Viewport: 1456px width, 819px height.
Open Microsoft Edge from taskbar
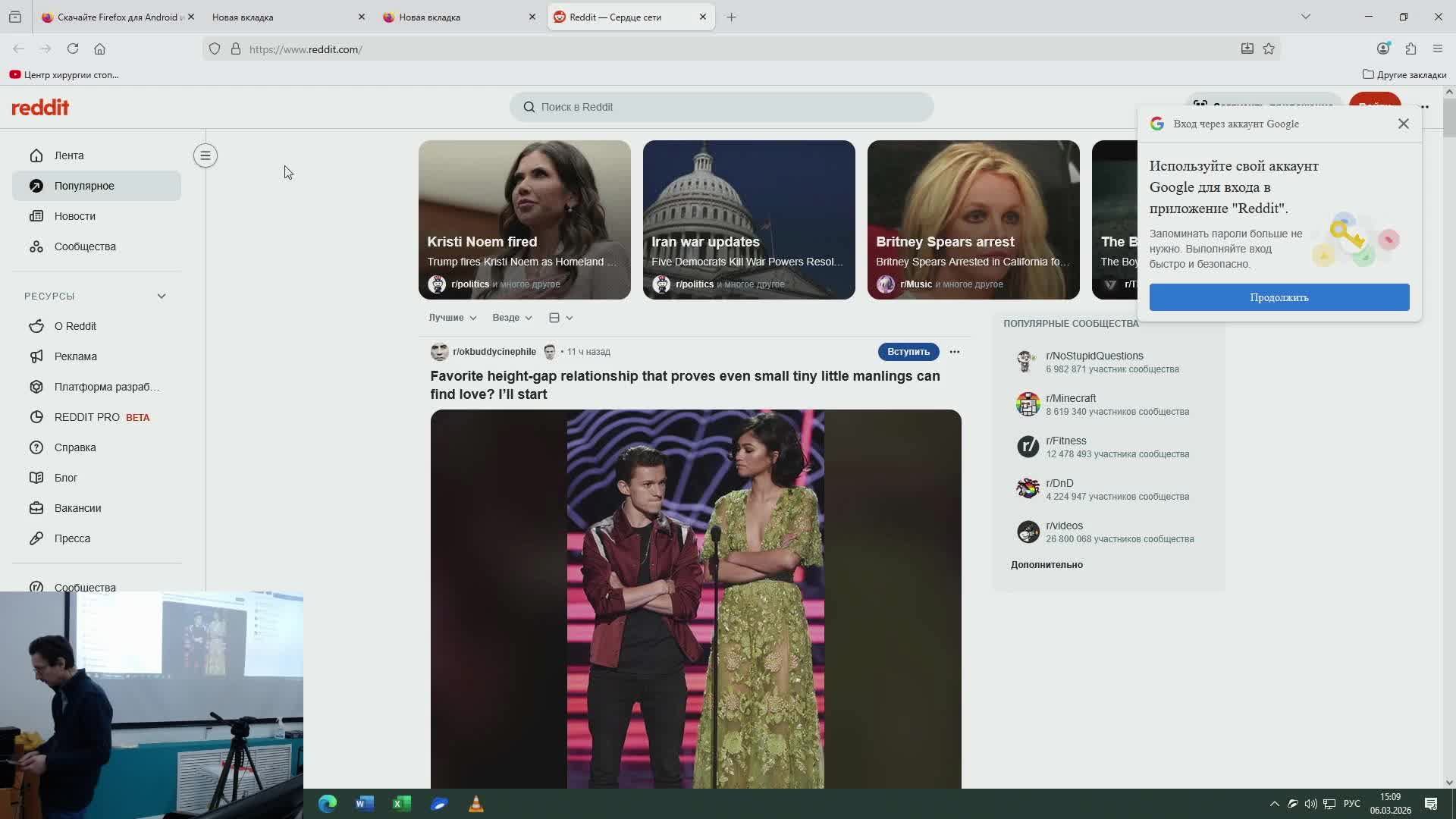pos(327,804)
